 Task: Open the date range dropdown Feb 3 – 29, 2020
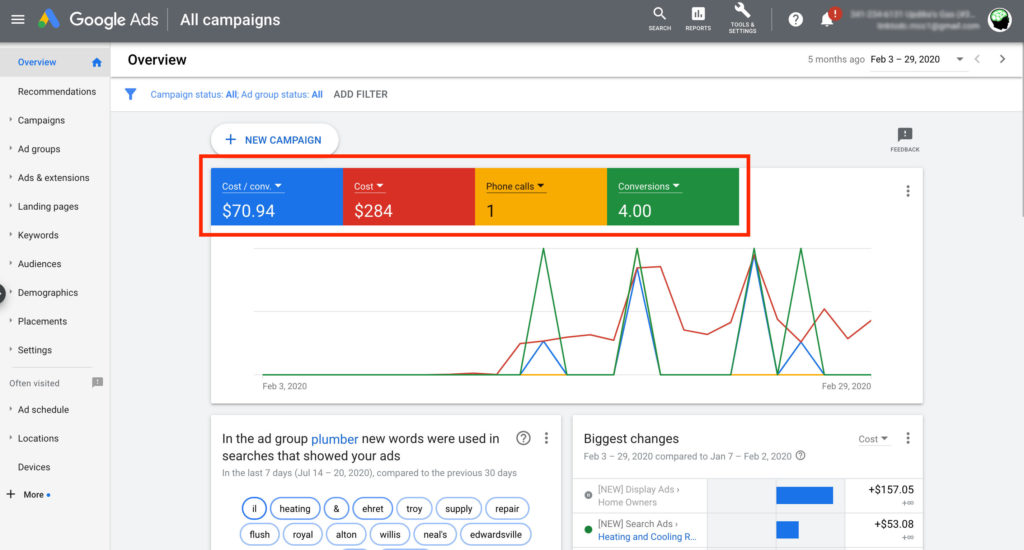tap(916, 59)
